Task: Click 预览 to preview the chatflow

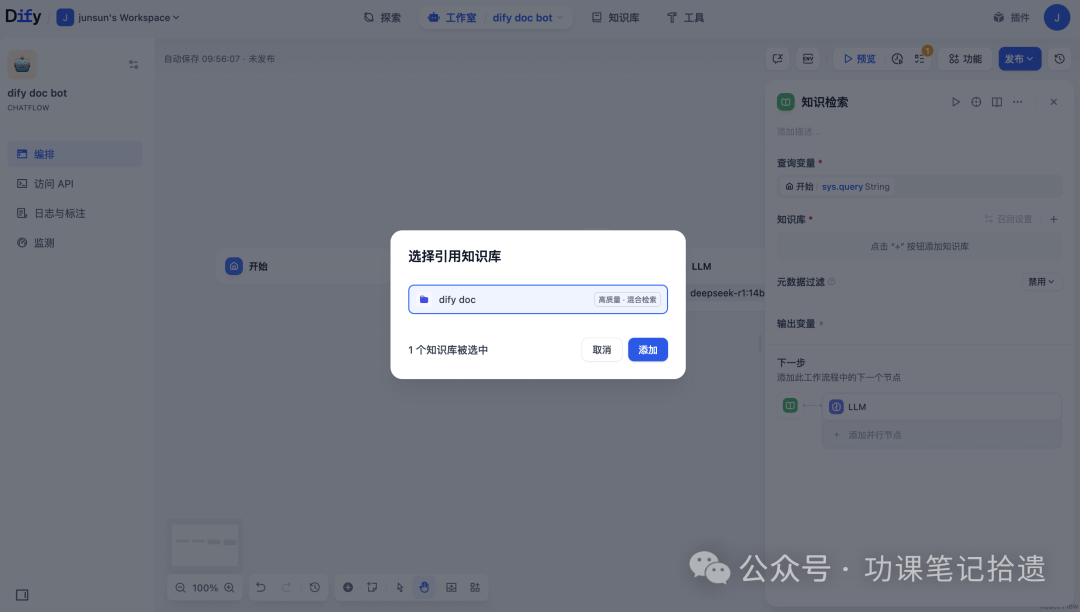Action: [x=860, y=58]
